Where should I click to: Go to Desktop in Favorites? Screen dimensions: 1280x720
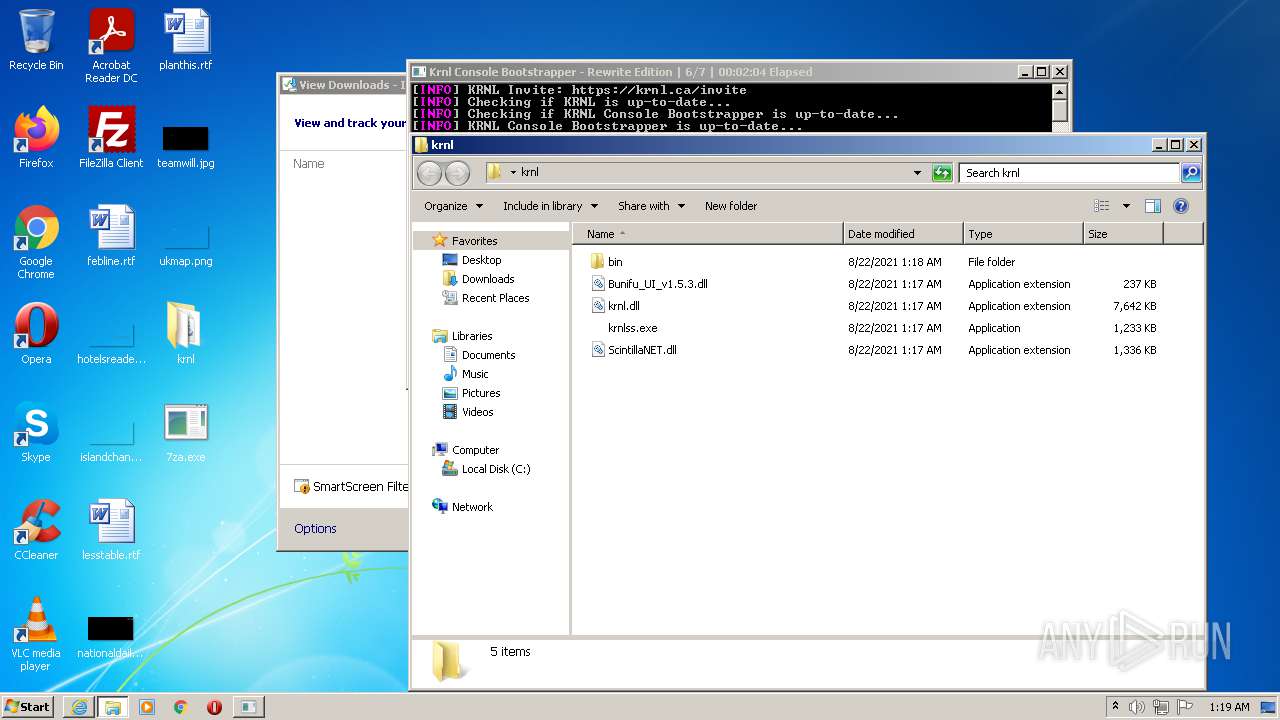tap(481, 260)
